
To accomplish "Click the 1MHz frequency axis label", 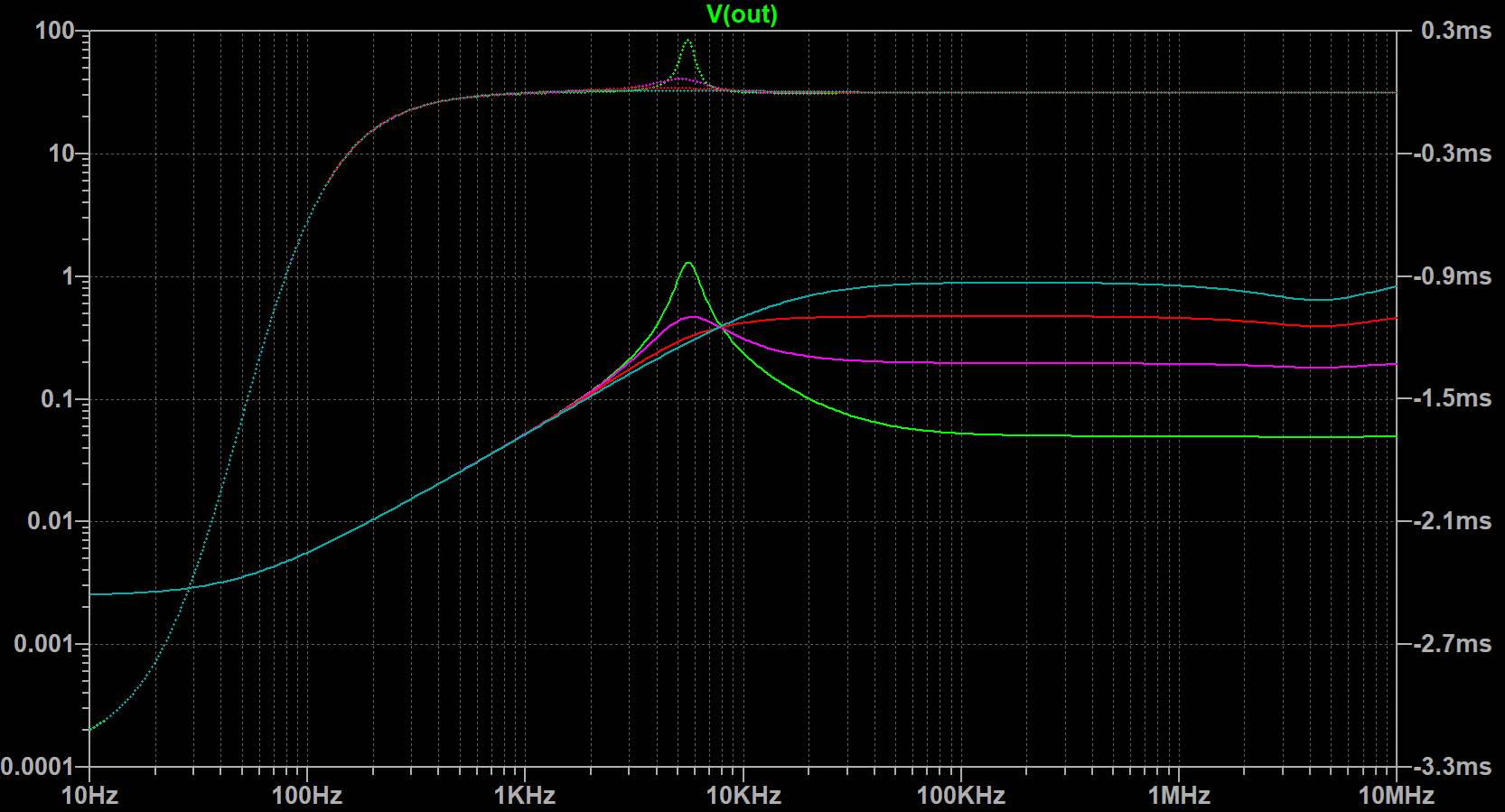I will tap(1179, 796).
